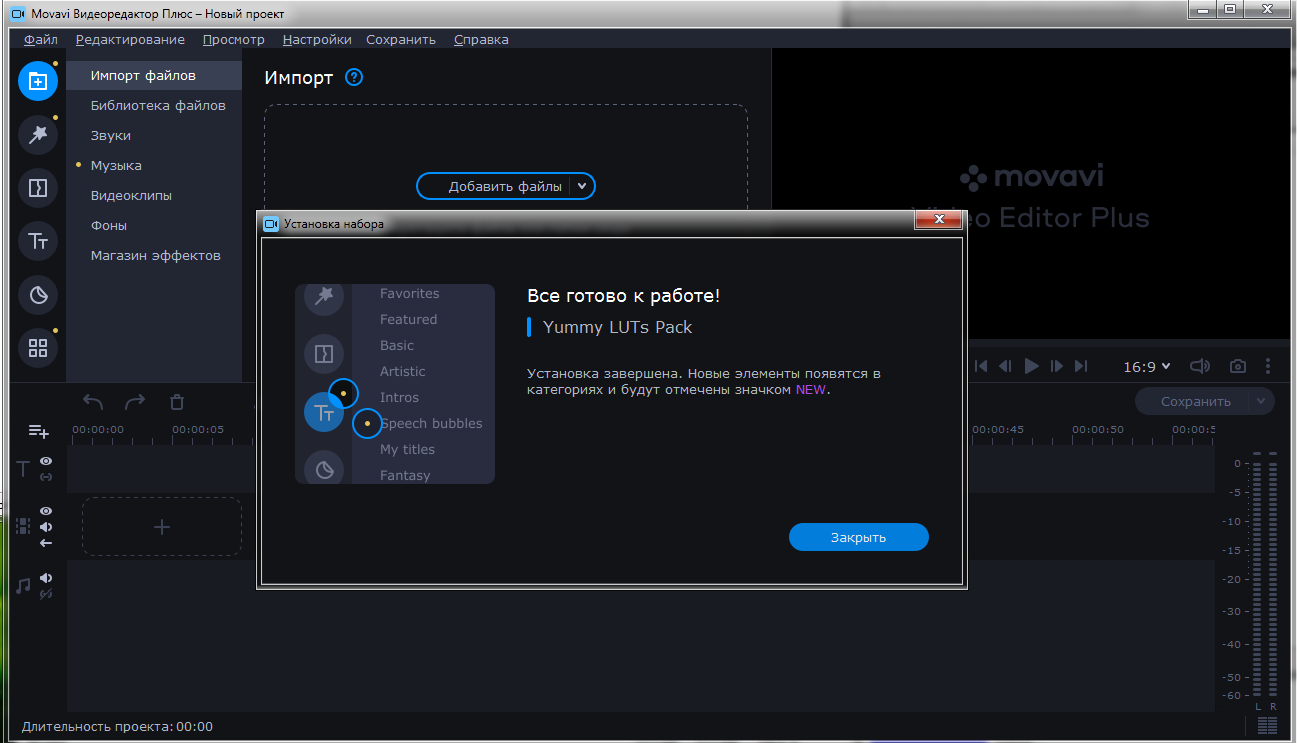Click the title track T icon
Image resolution: width=1297 pixels, height=743 pixels.
pyautogui.click(x=24, y=469)
